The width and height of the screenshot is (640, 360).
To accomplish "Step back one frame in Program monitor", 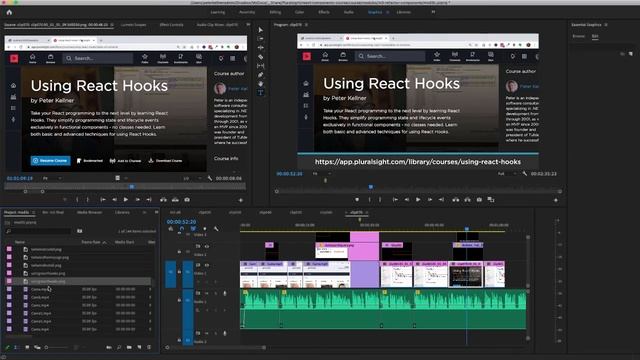I will click(x=407, y=200).
